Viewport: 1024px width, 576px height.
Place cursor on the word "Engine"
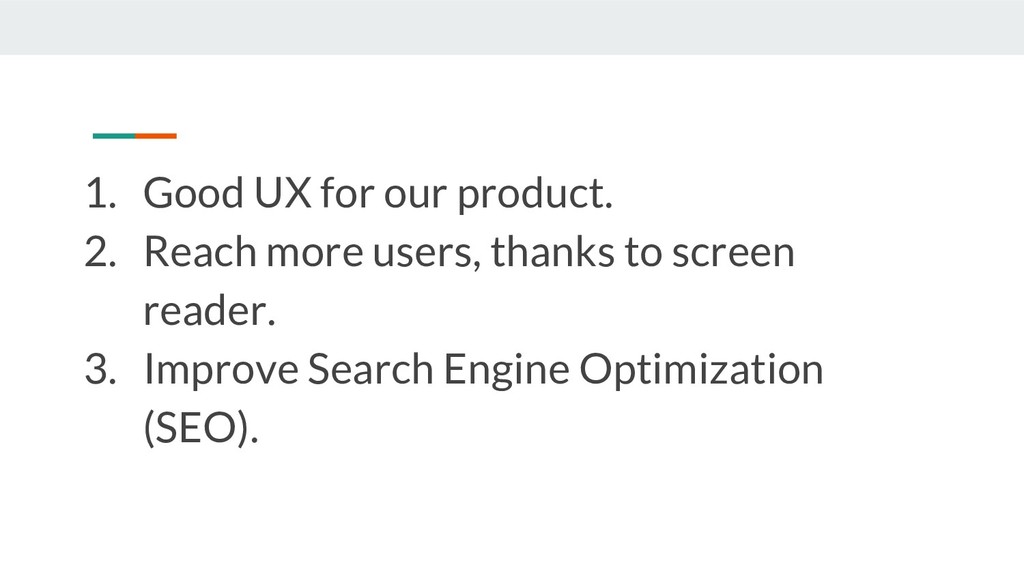coord(507,372)
